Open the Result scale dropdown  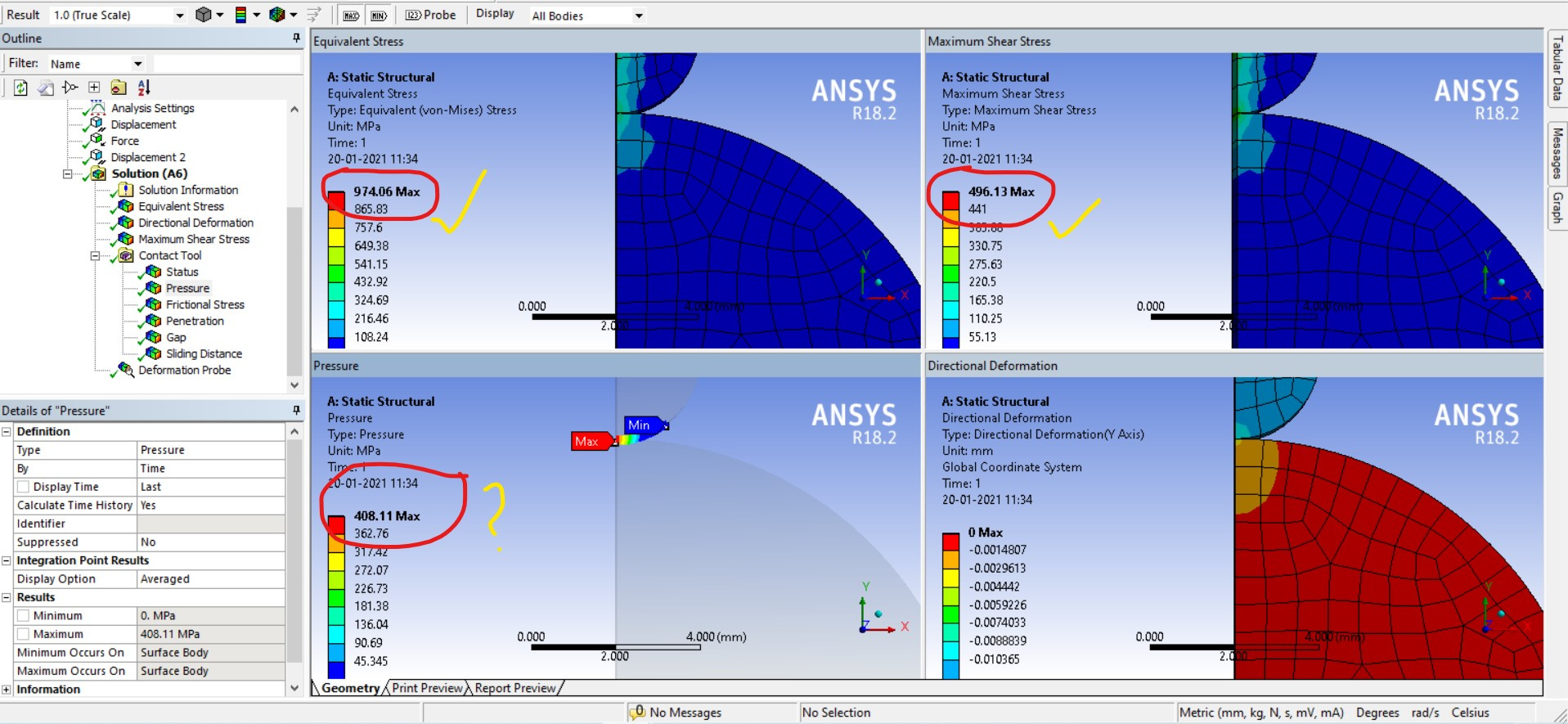pyautogui.click(x=180, y=16)
